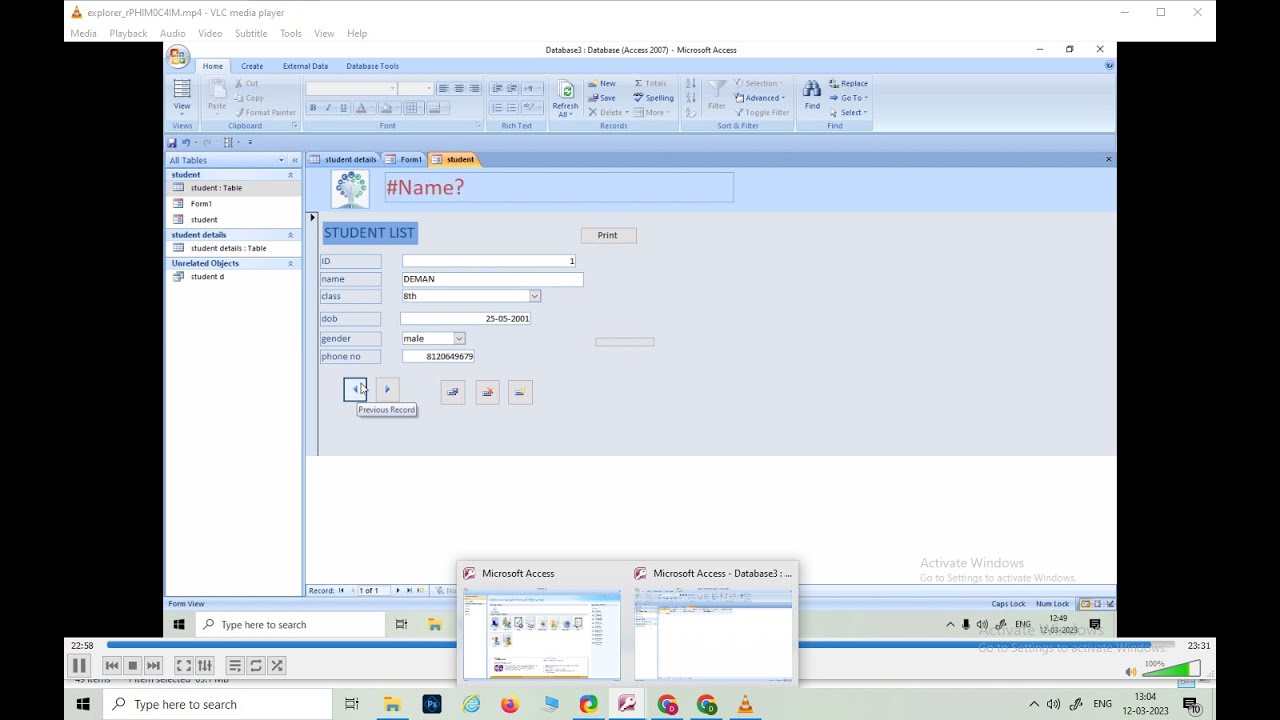The height and width of the screenshot is (720, 1280).
Task: Click the Print button on the form
Action: pyautogui.click(x=608, y=235)
